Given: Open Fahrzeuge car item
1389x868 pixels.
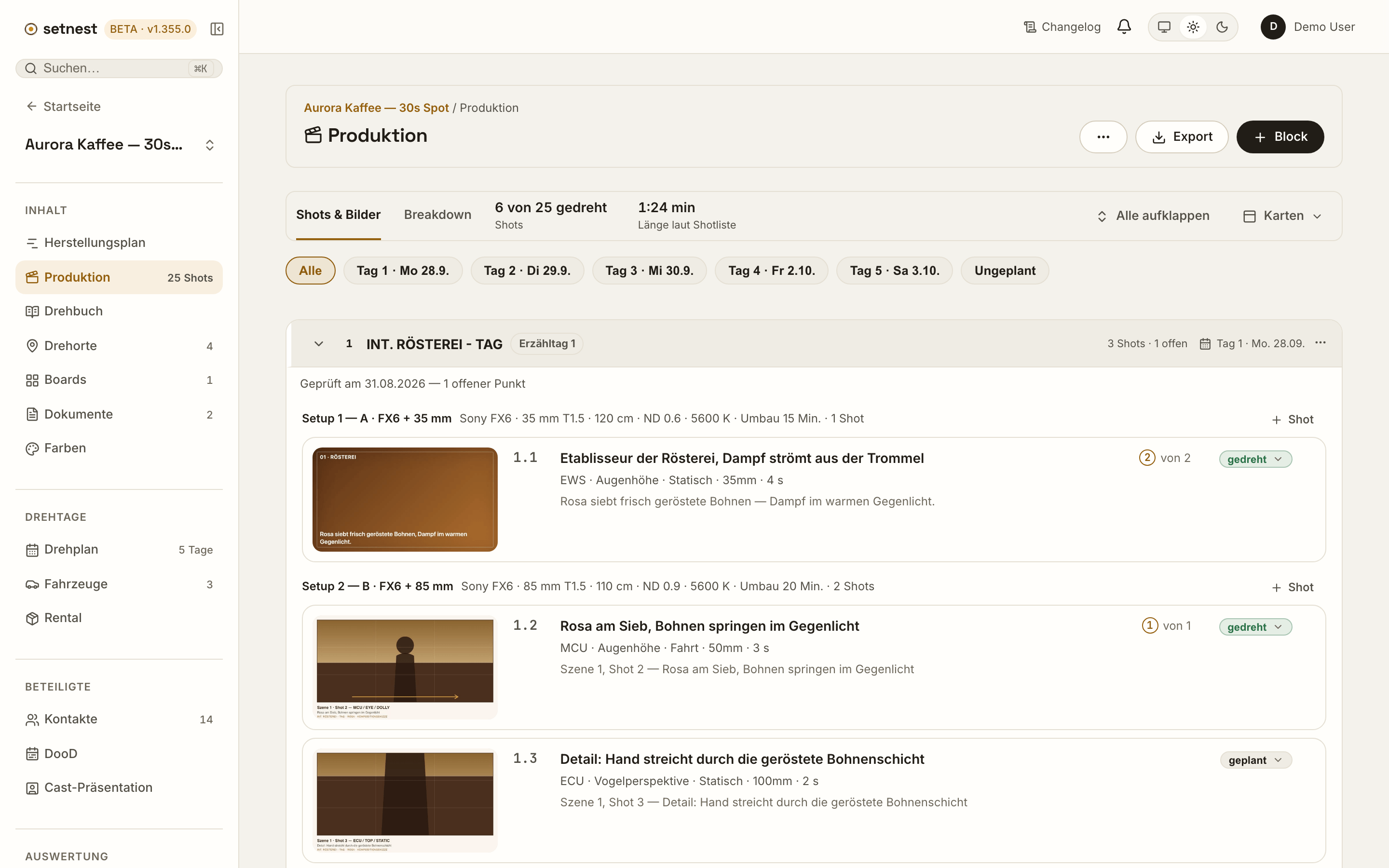Looking at the screenshot, I should (119, 584).
